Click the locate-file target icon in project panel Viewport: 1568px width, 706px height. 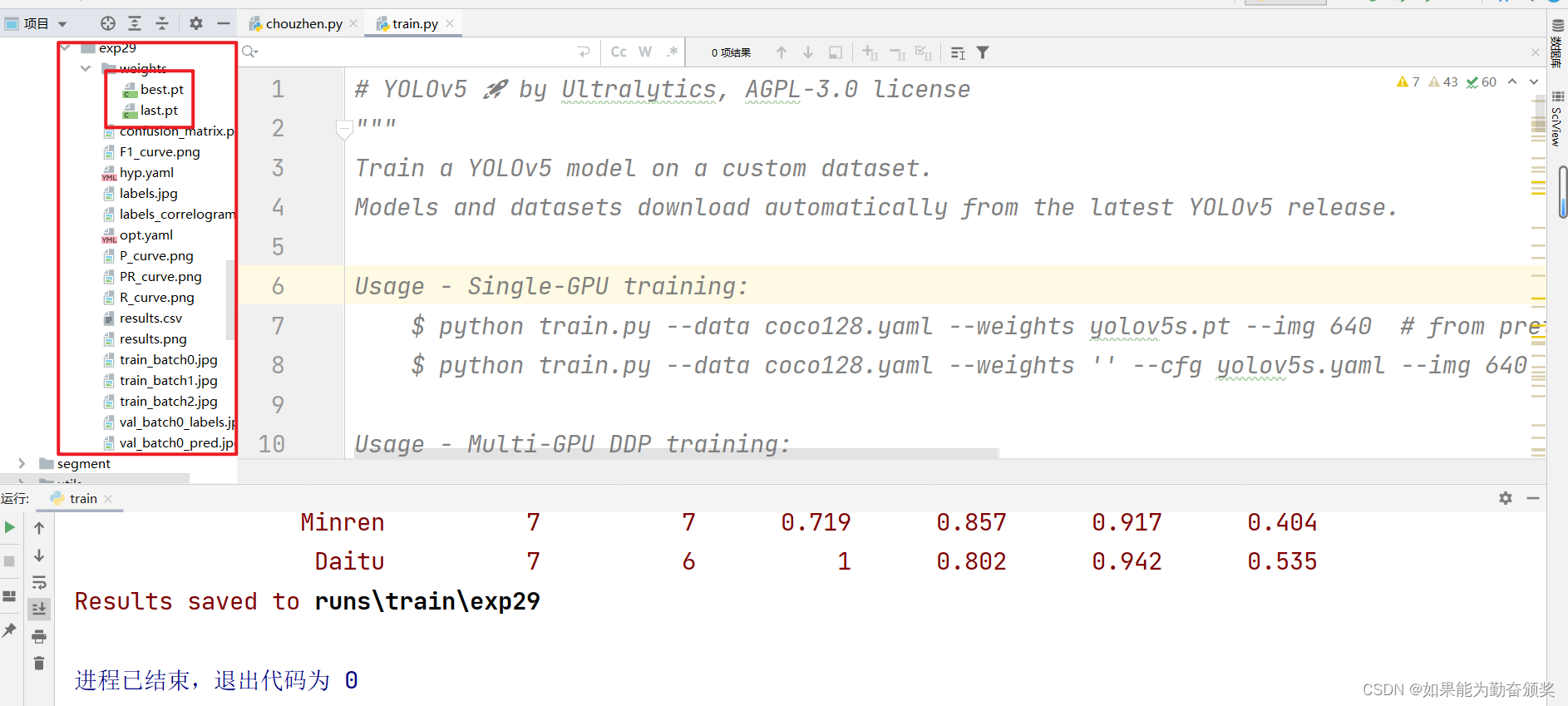coord(108,23)
